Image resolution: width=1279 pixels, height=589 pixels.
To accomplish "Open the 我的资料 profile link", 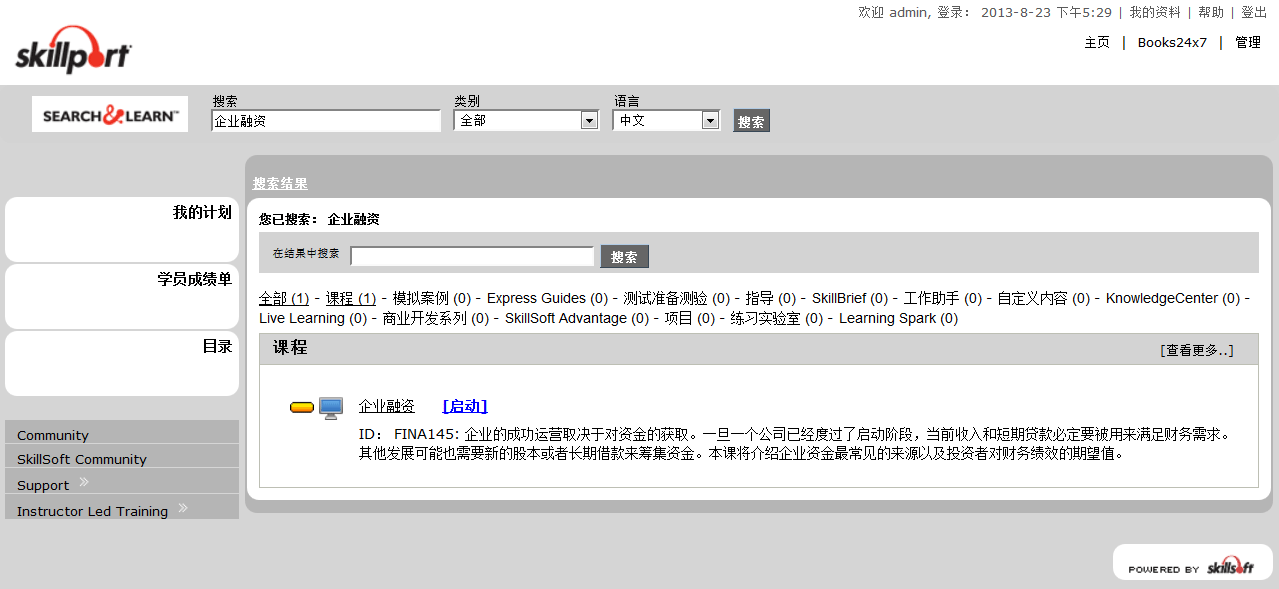I will pos(1156,12).
